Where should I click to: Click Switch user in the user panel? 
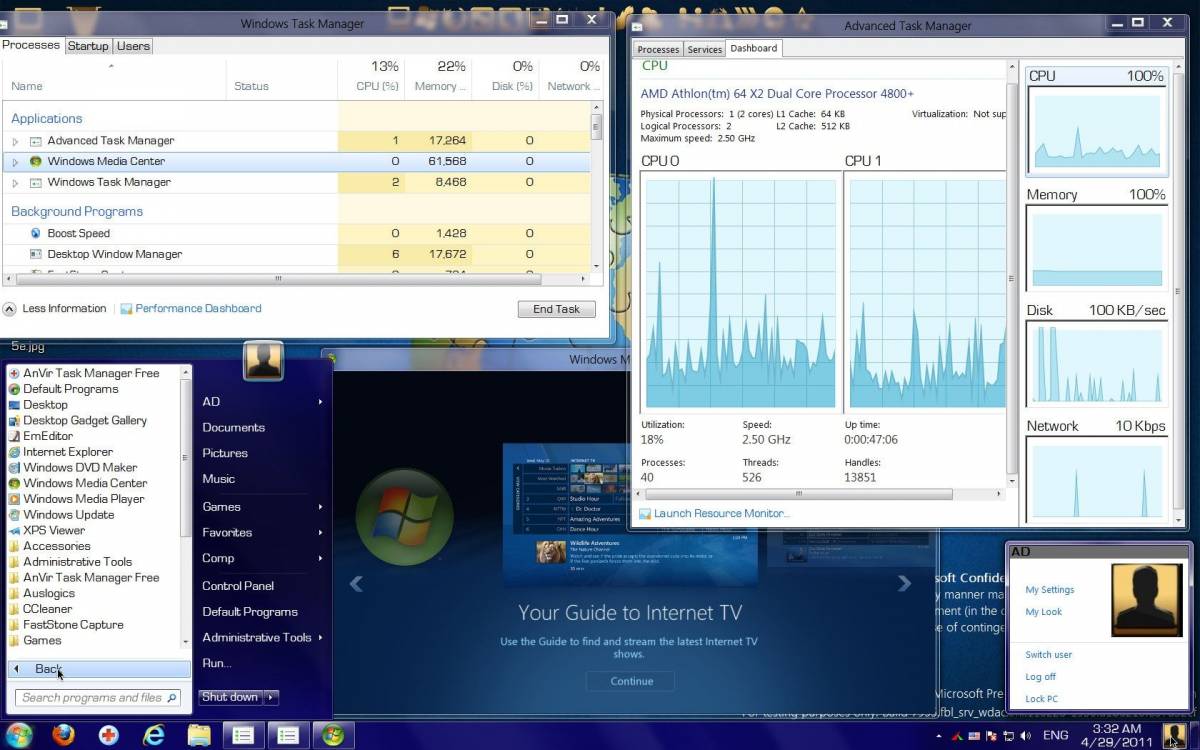coord(1048,655)
